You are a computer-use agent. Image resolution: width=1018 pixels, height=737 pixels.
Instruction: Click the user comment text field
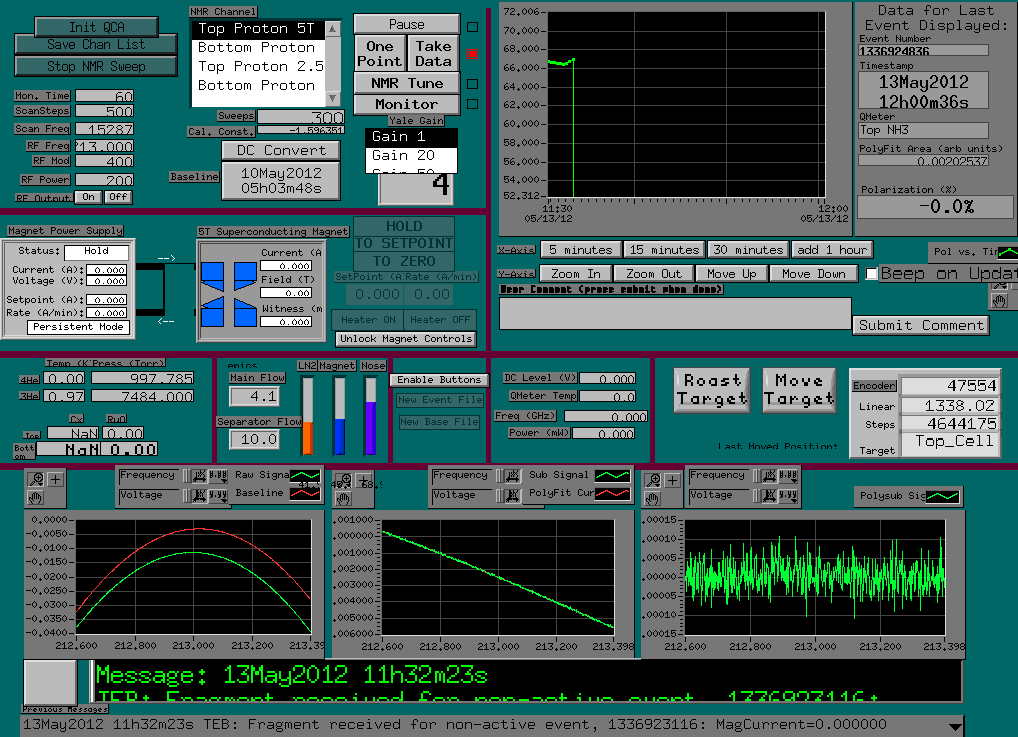point(675,314)
